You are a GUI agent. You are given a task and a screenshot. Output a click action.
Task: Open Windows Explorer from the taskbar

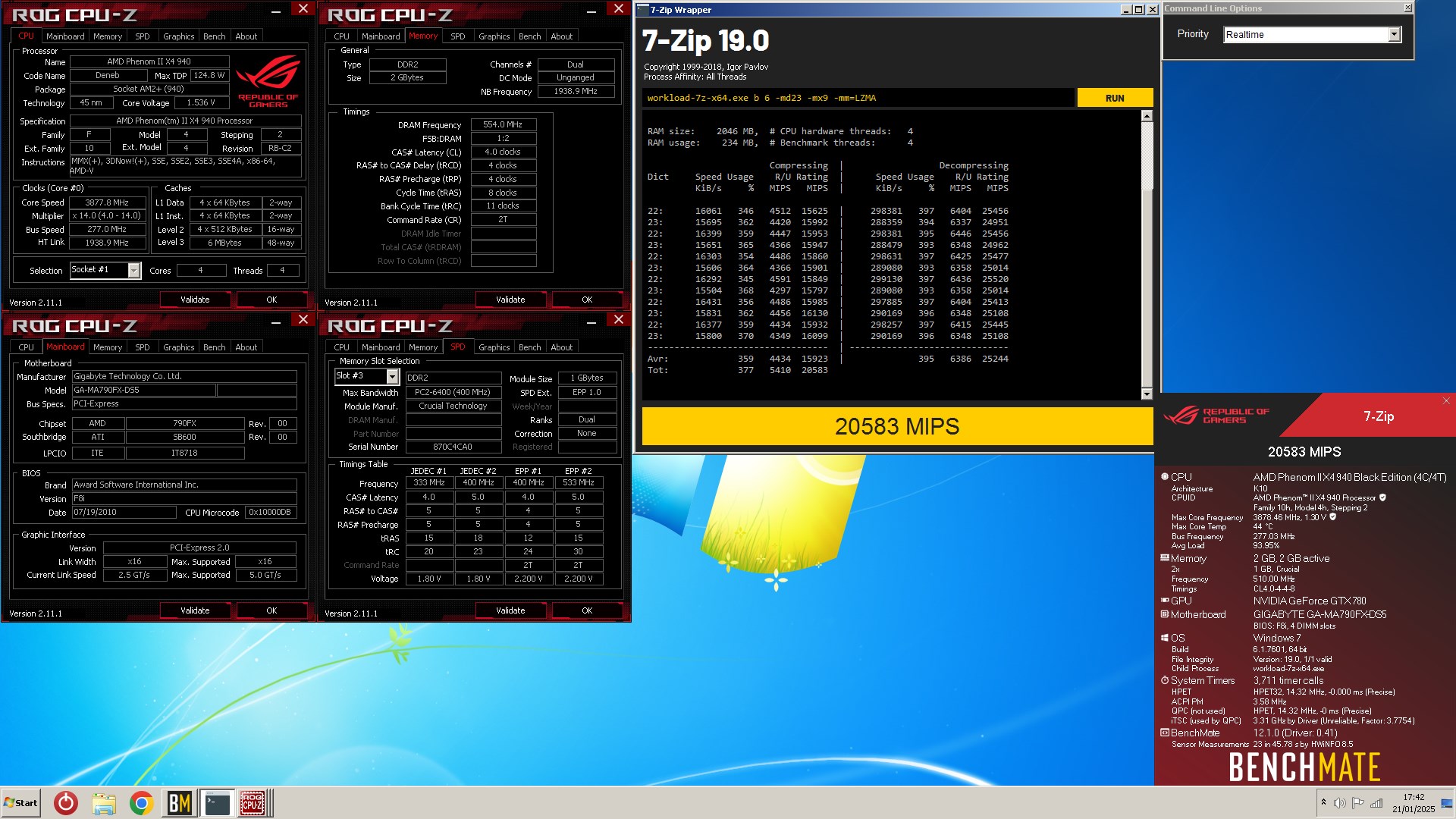click(x=104, y=802)
